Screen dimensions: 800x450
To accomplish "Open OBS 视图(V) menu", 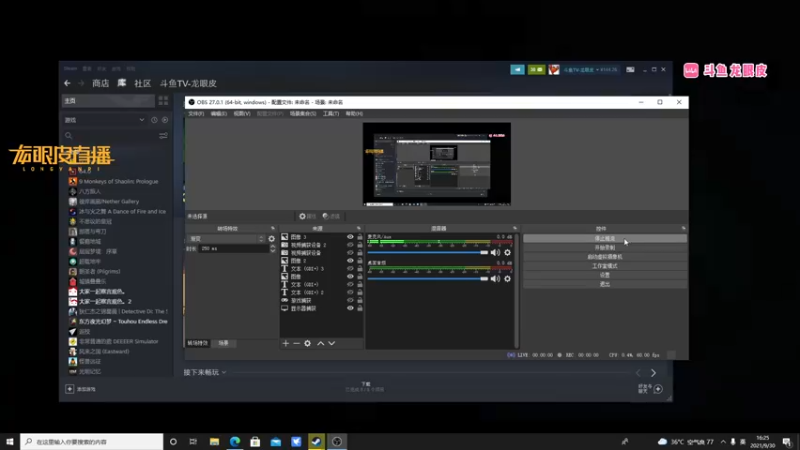I will pos(242,114).
